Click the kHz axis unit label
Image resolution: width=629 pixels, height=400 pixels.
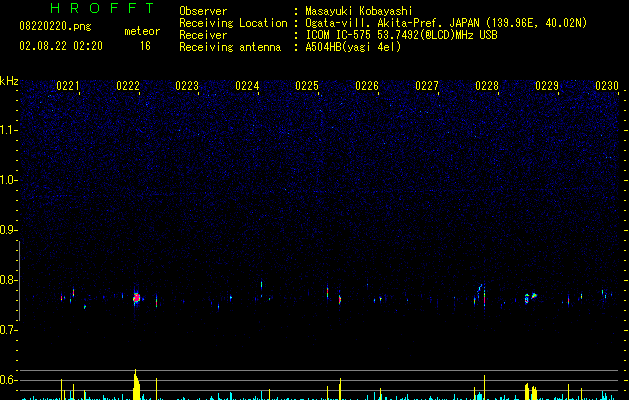pos(9,81)
